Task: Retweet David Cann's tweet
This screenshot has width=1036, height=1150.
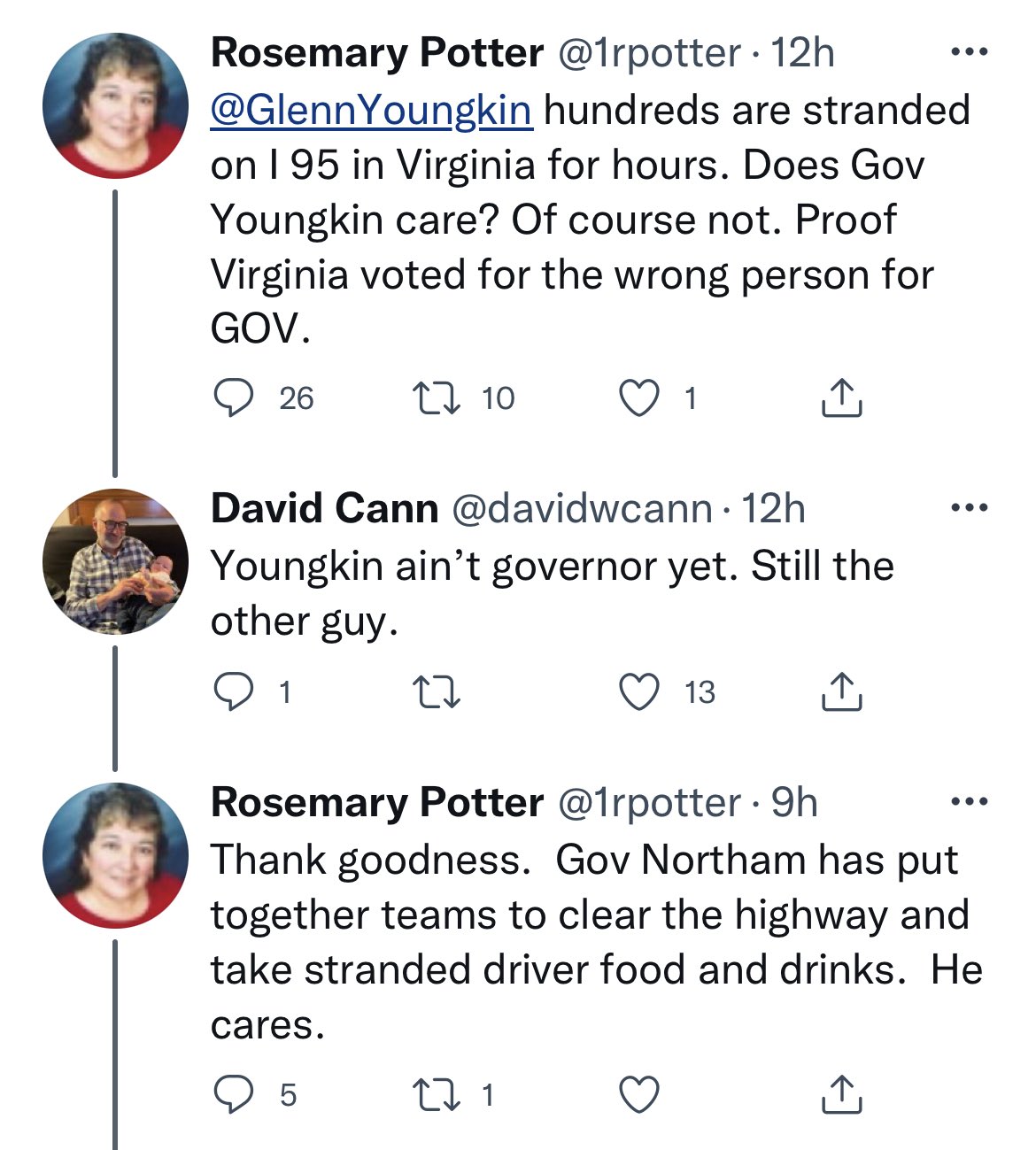Action: point(437,692)
